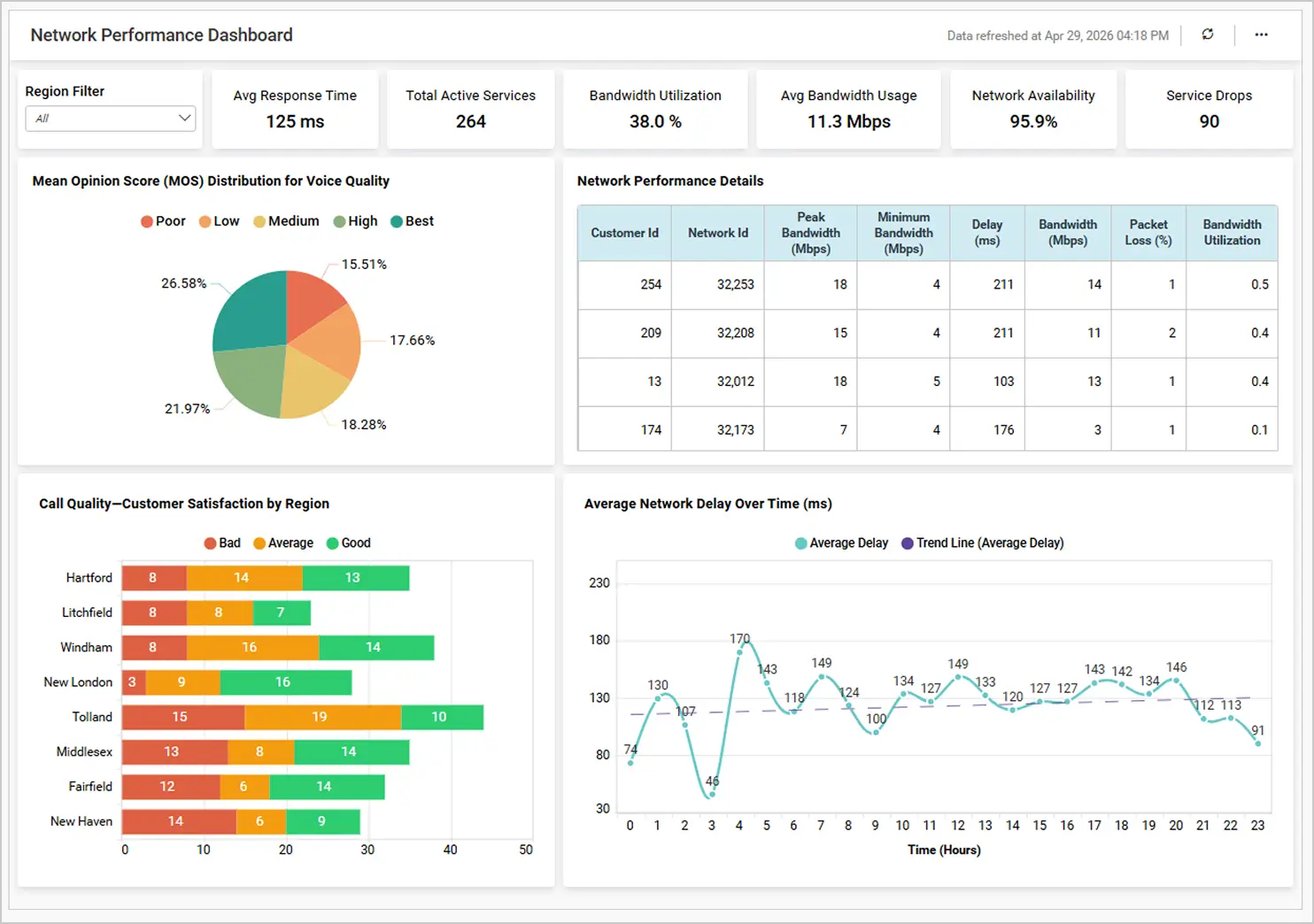This screenshot has height=924, width=1314.
Task: Click Litchfield's green bar segment 7
Action: pos(282,612)
